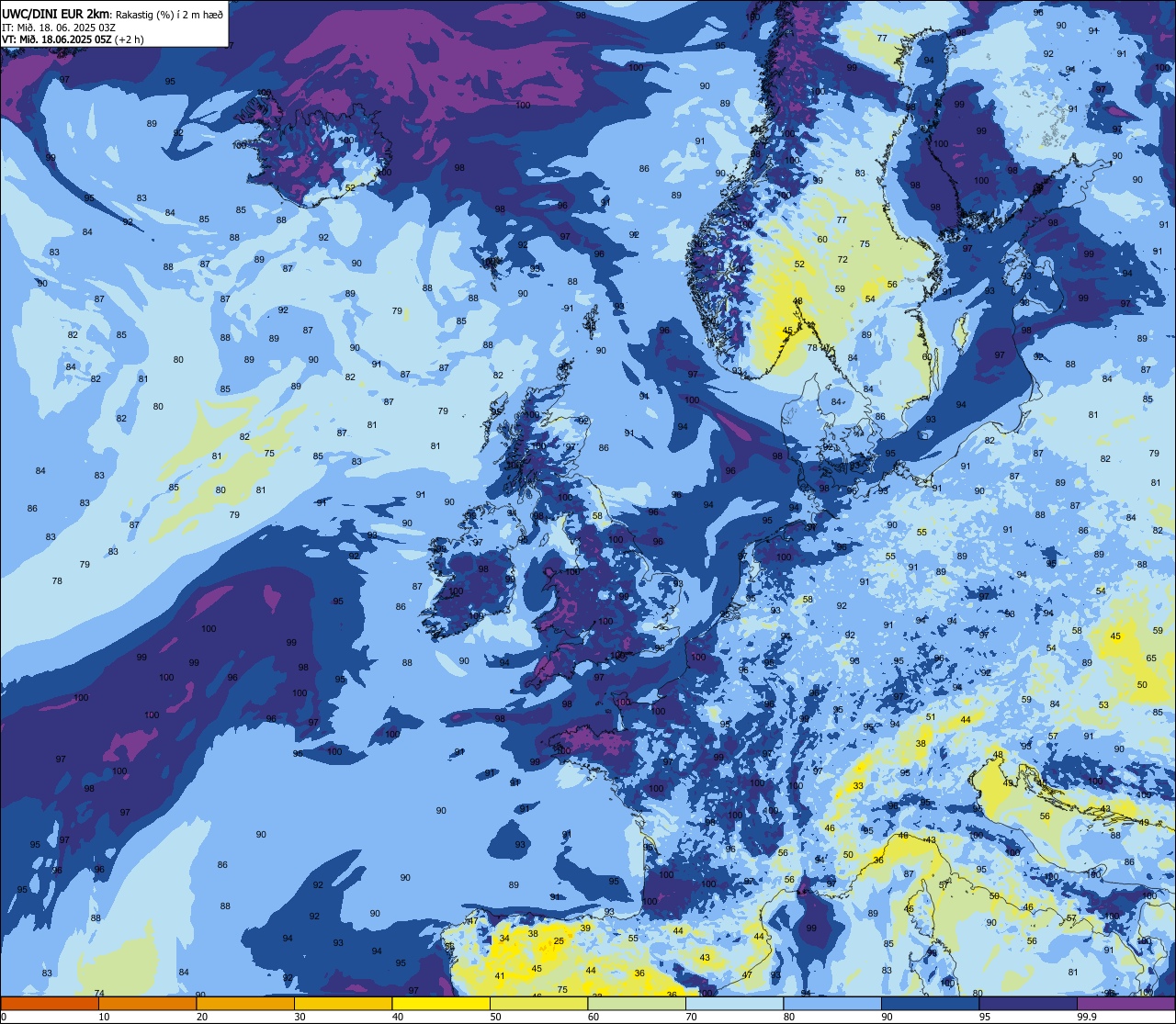Click the light orange 20–30 legend segment
Image resolution: width=1176 pixels, height=1024 pixels.
click(x=245, y=1004)
